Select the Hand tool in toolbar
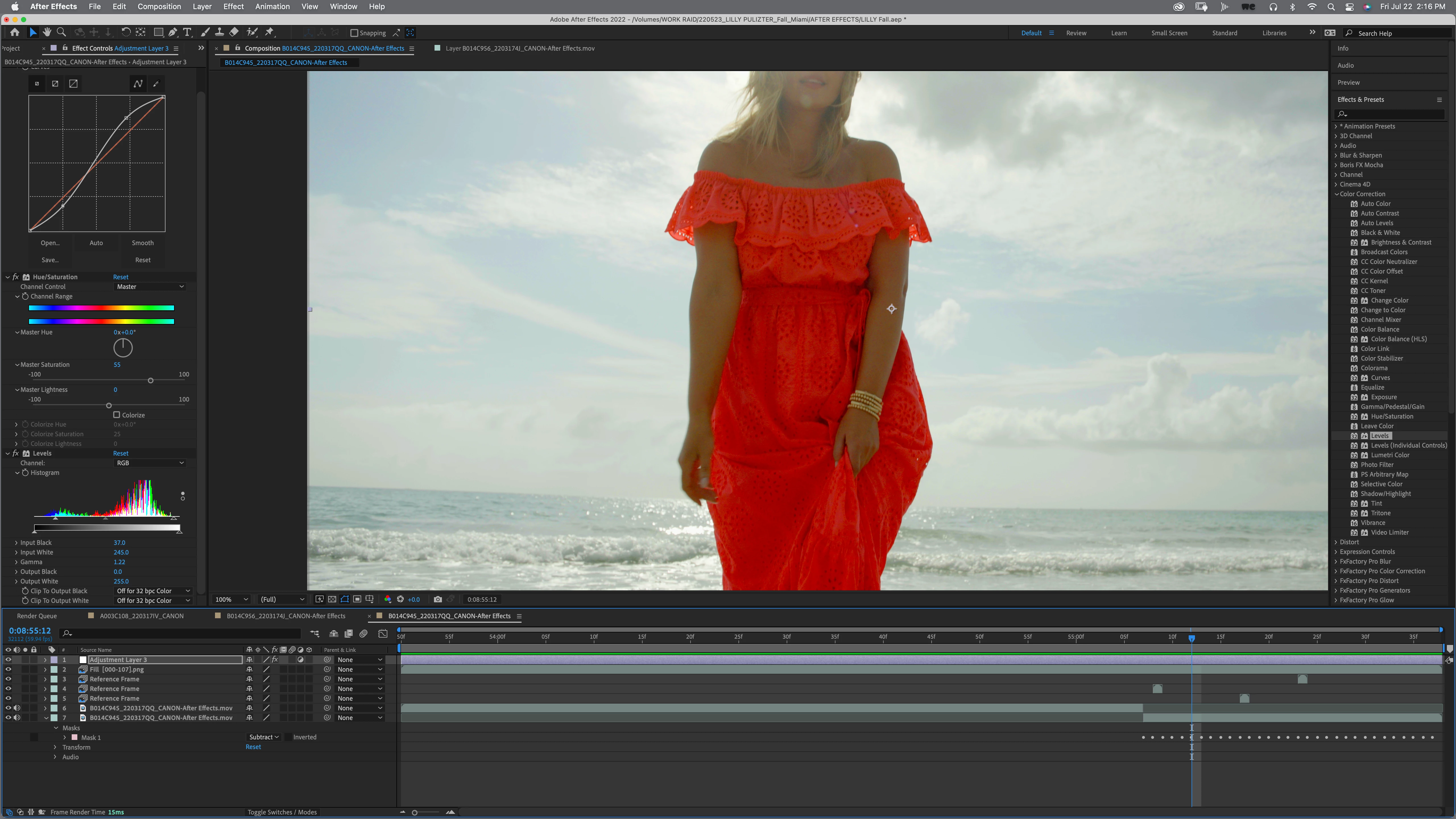 tap(47, 32)
